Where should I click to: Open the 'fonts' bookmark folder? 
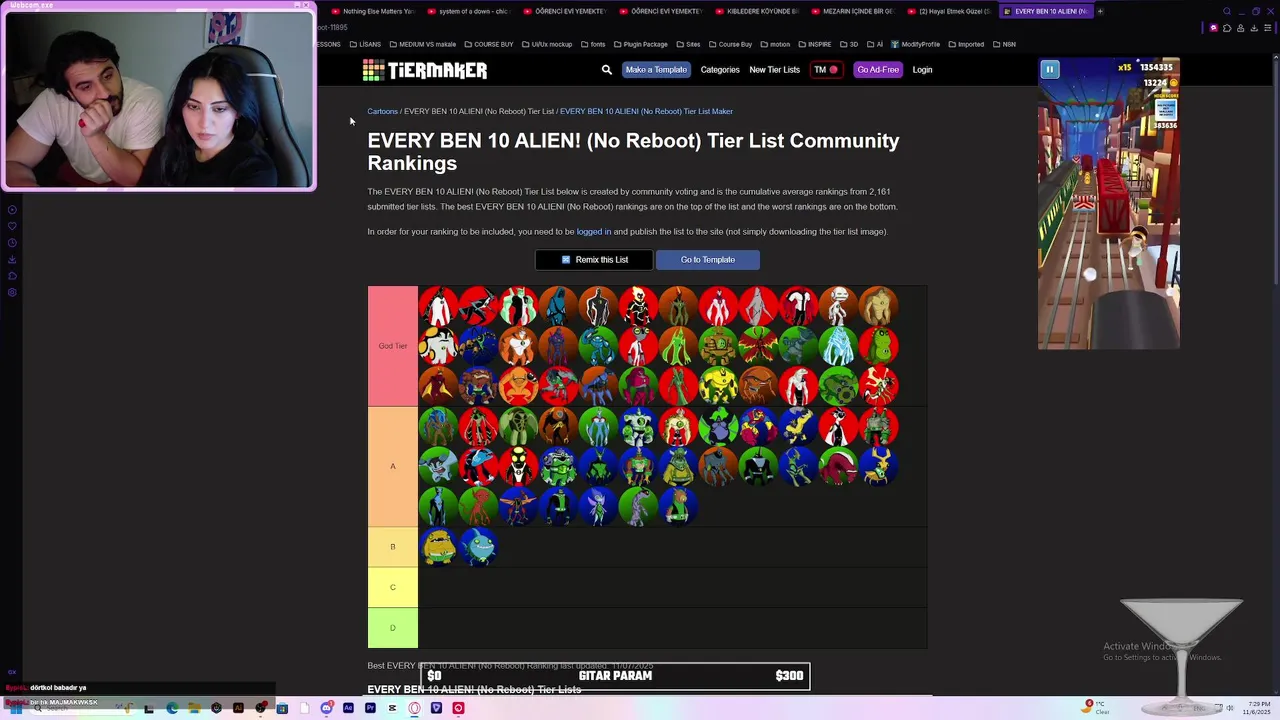(x=593, y=44)
